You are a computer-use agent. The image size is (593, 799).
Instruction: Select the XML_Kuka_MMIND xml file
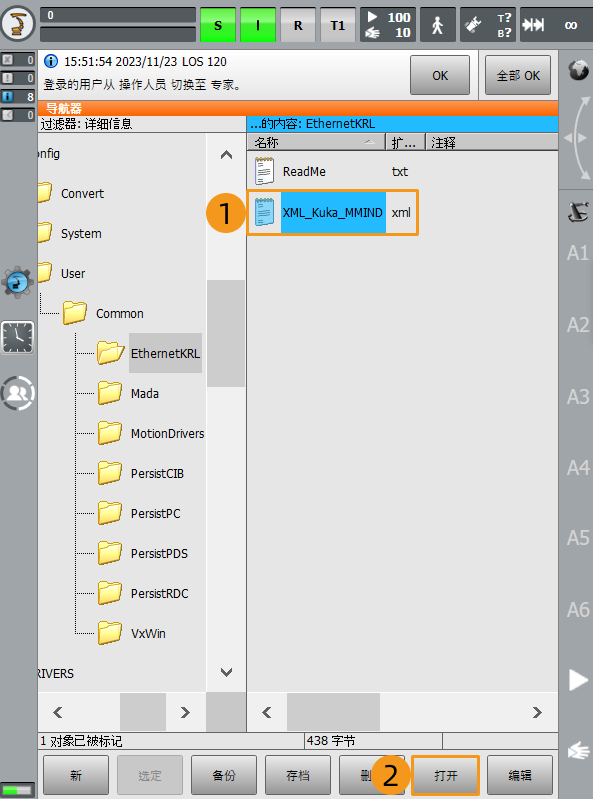tap(333, 212)
